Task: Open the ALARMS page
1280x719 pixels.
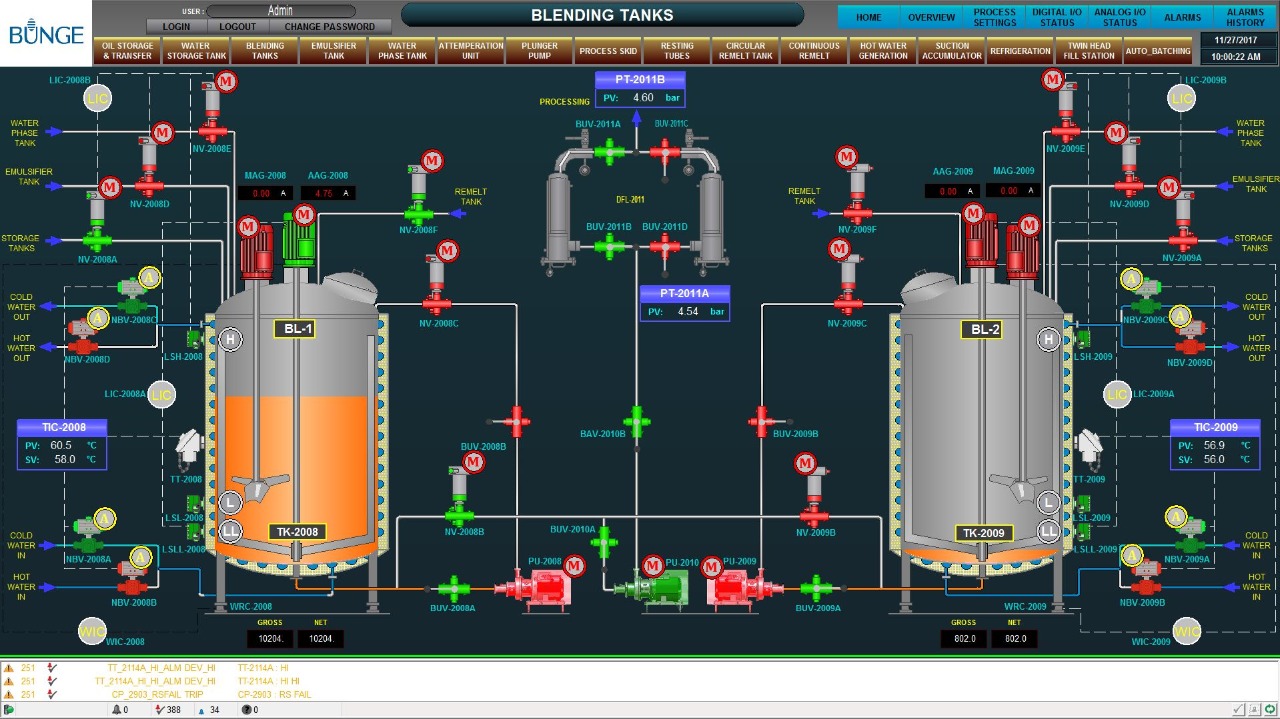Action: tap(1183, 17)
